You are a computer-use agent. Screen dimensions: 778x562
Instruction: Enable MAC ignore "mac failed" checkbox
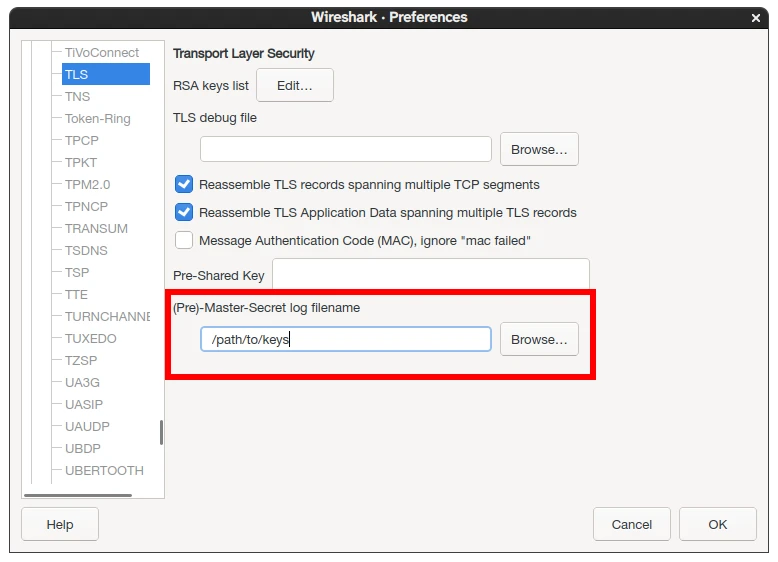pos(184,240)
